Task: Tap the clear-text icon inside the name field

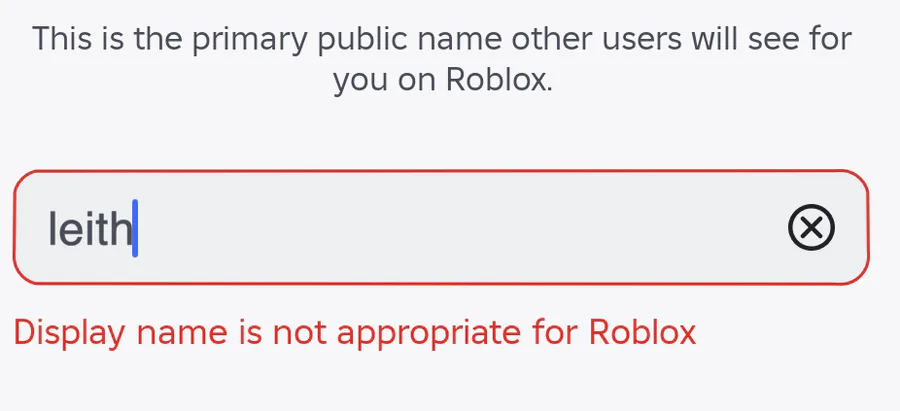Action: pos(811,227)
